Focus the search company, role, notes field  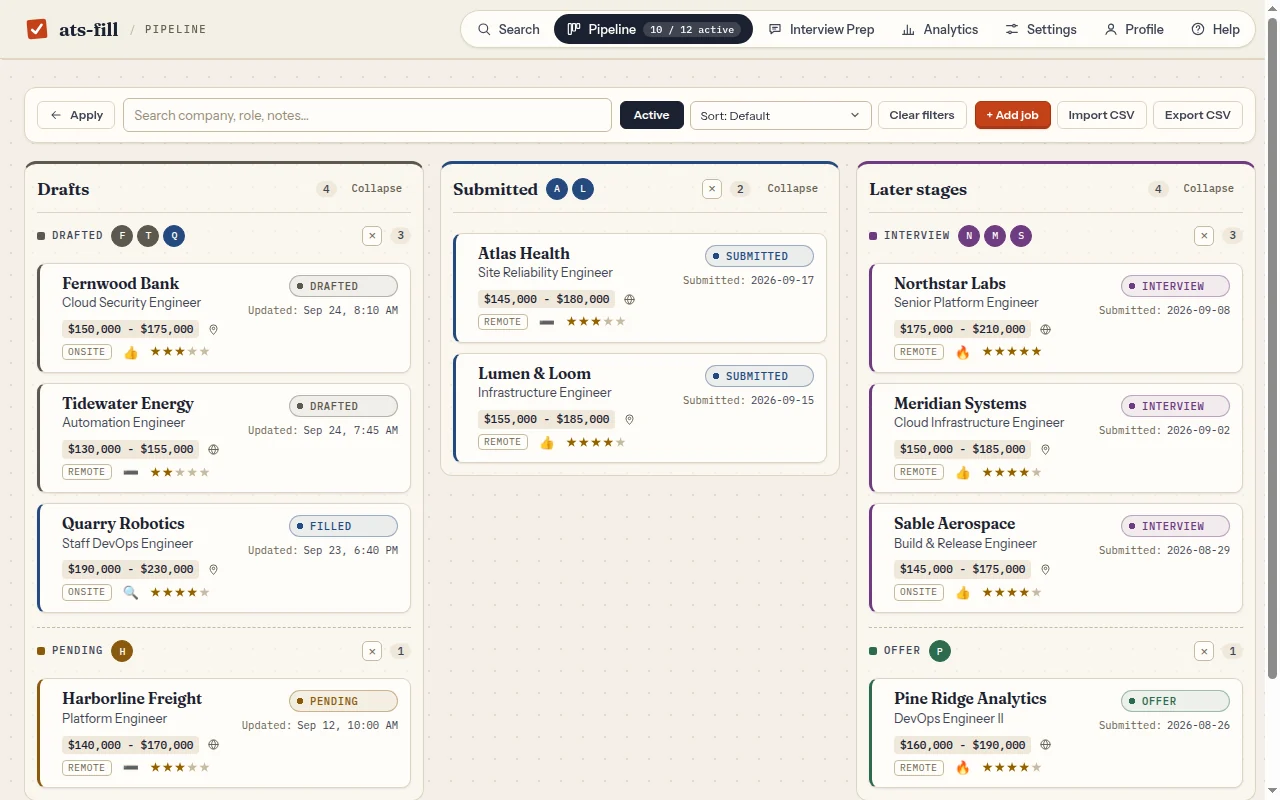pos(367,115)
